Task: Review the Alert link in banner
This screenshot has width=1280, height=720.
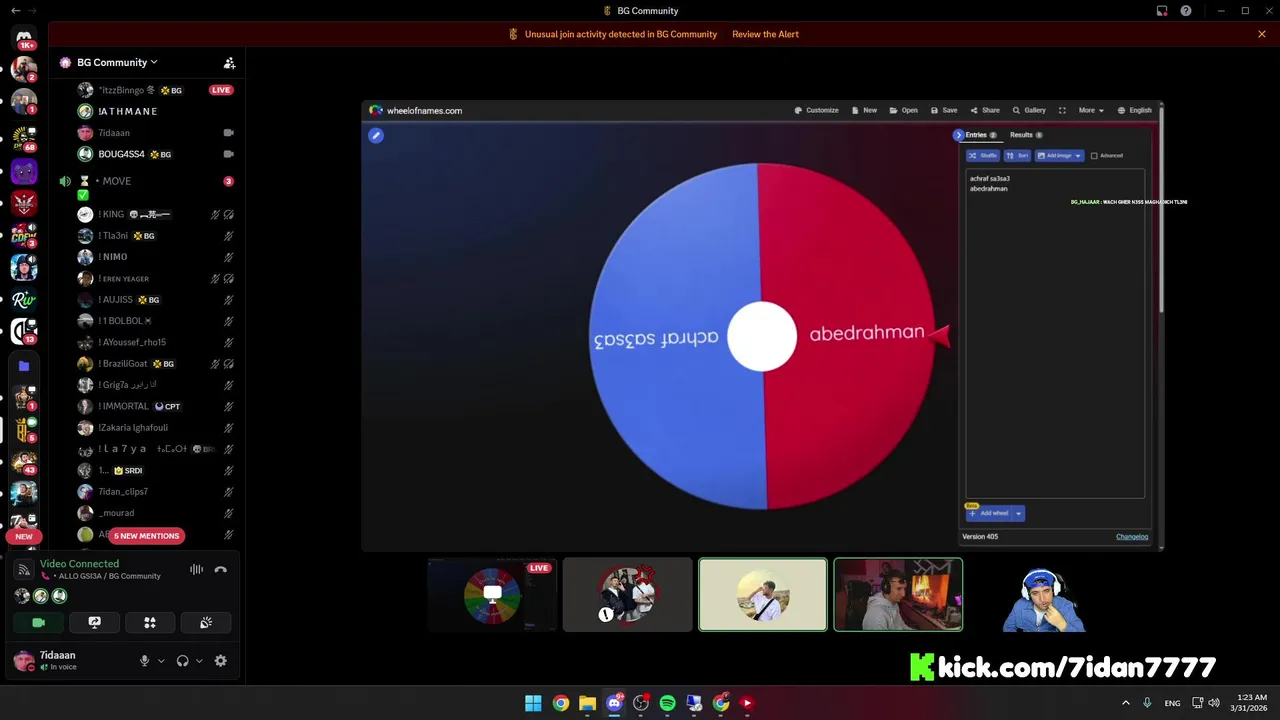Action: 765,34
